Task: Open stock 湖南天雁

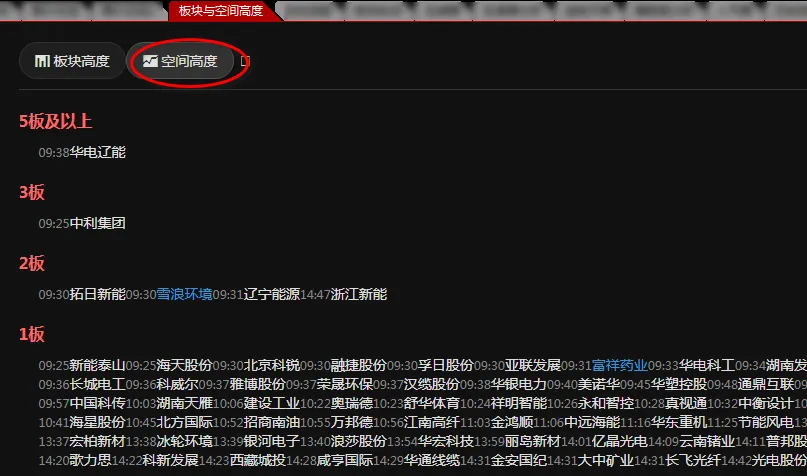Action: [x=184, y=403]
